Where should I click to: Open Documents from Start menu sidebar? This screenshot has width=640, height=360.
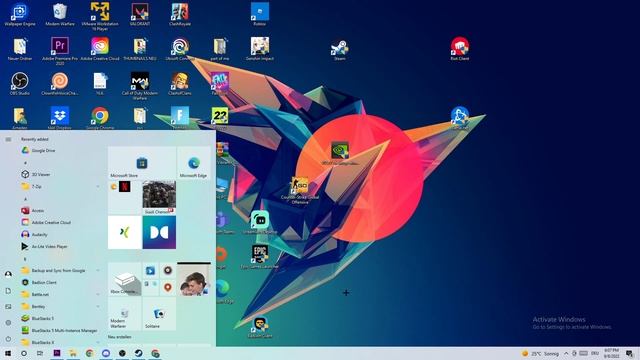pyautogui.click(x=8, y=291)
